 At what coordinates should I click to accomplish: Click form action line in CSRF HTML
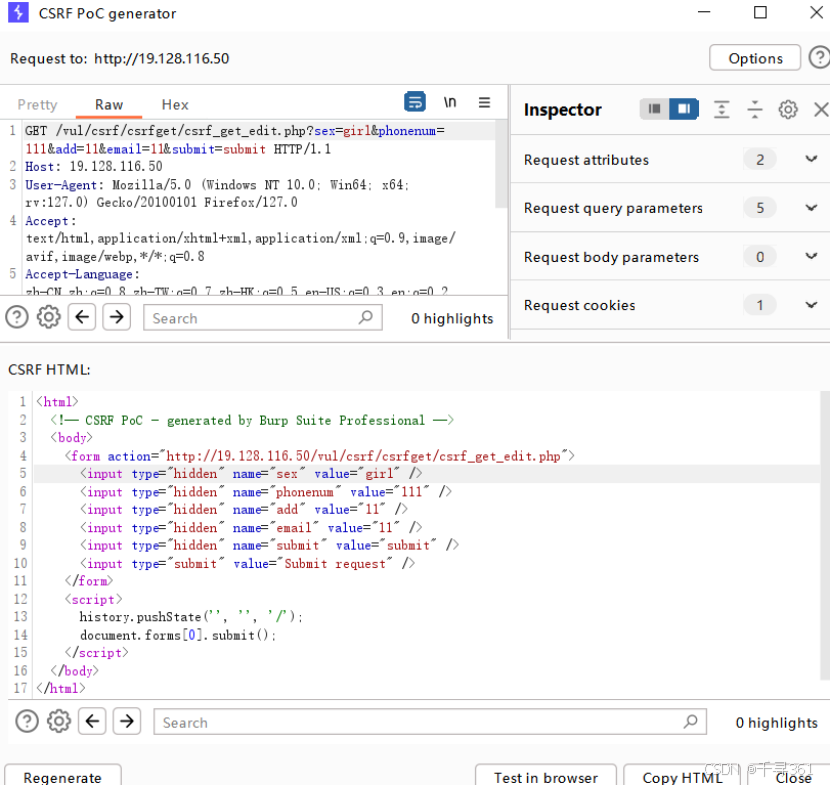coord(320,456)
